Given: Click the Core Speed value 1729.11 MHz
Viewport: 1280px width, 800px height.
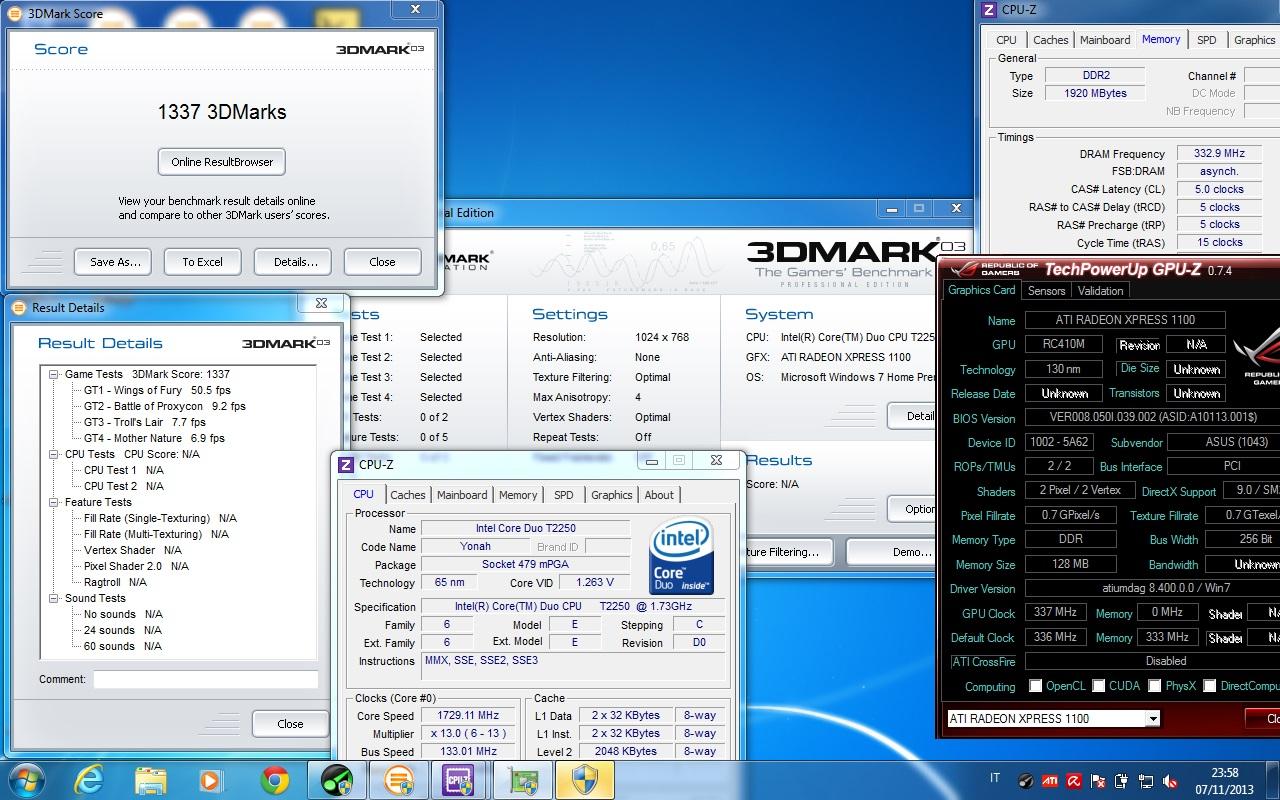Looking at the screenshot, I should pos(469,716).
